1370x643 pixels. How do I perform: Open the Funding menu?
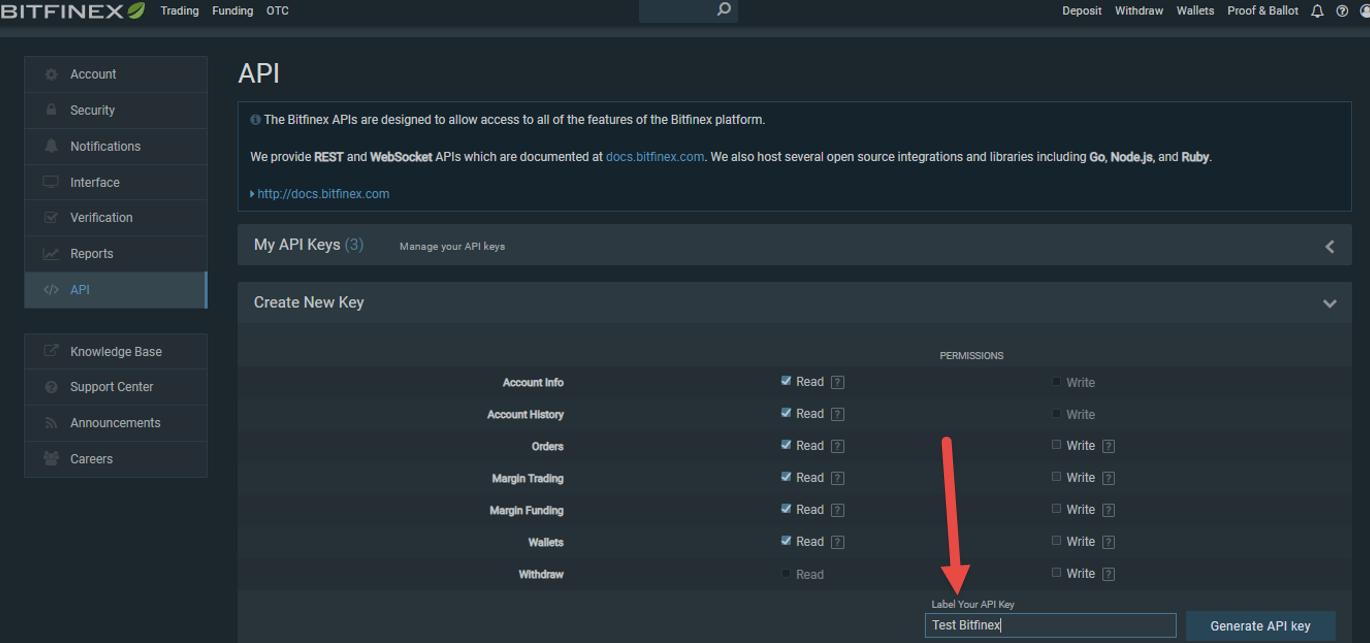click(232, 11)
